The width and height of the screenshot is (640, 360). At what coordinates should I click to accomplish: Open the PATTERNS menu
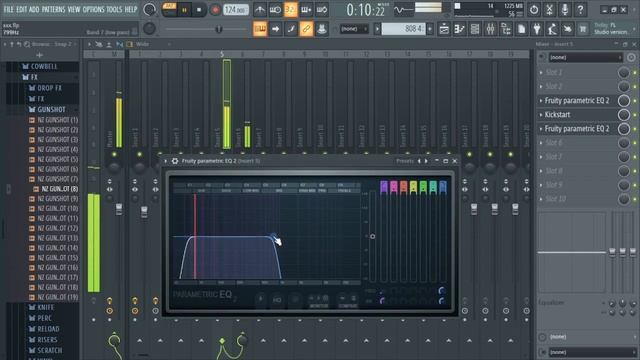click(53, 9)
